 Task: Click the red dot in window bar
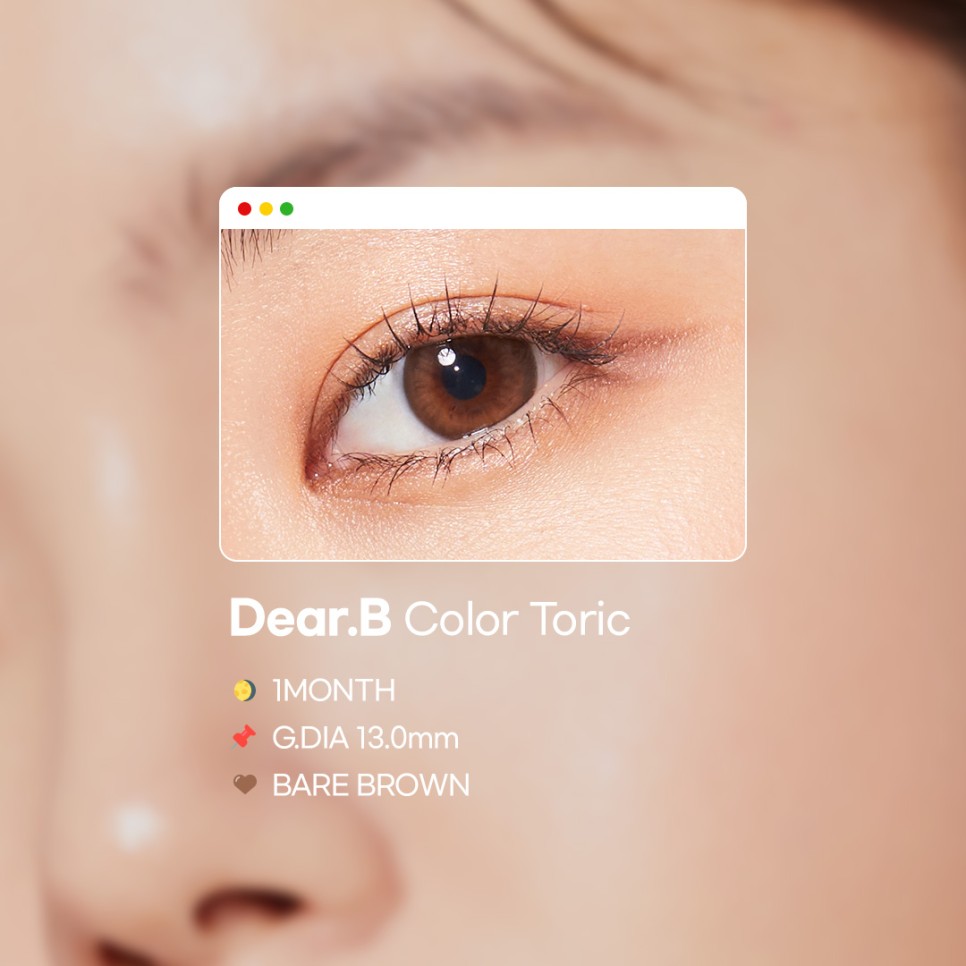245,209
